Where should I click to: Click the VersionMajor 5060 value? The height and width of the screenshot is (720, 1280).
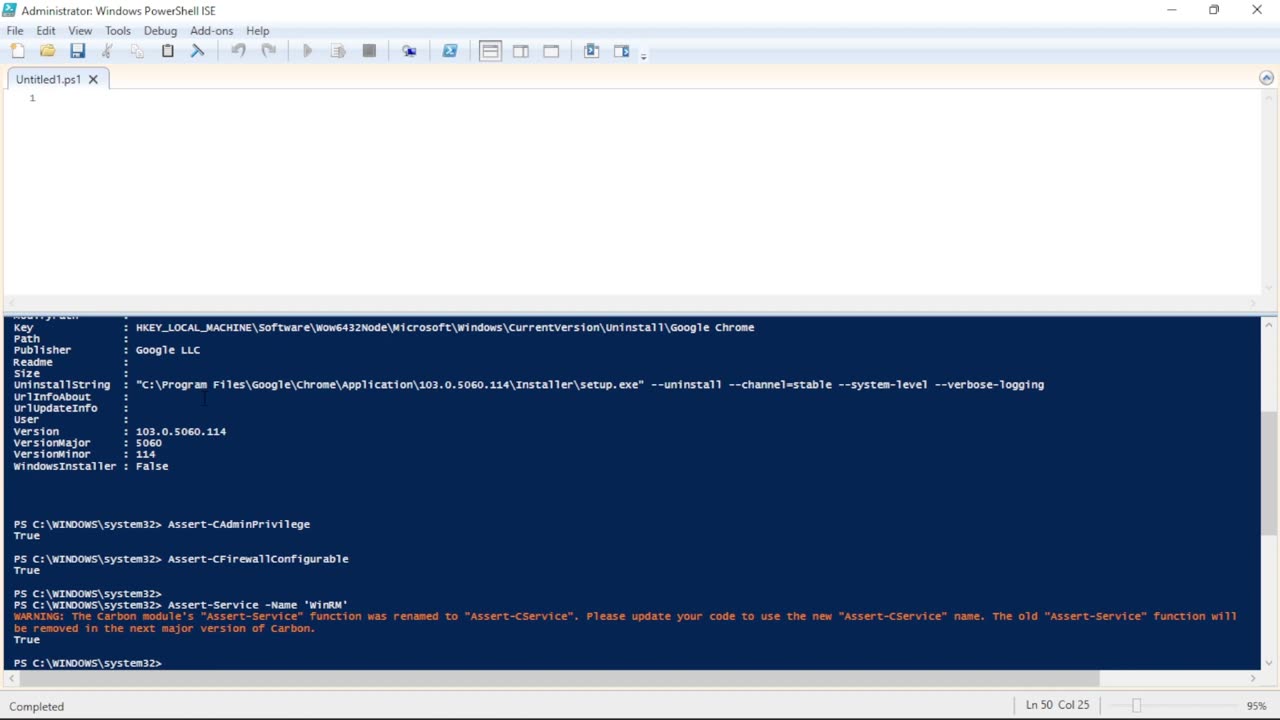click(x=149, y=443)
